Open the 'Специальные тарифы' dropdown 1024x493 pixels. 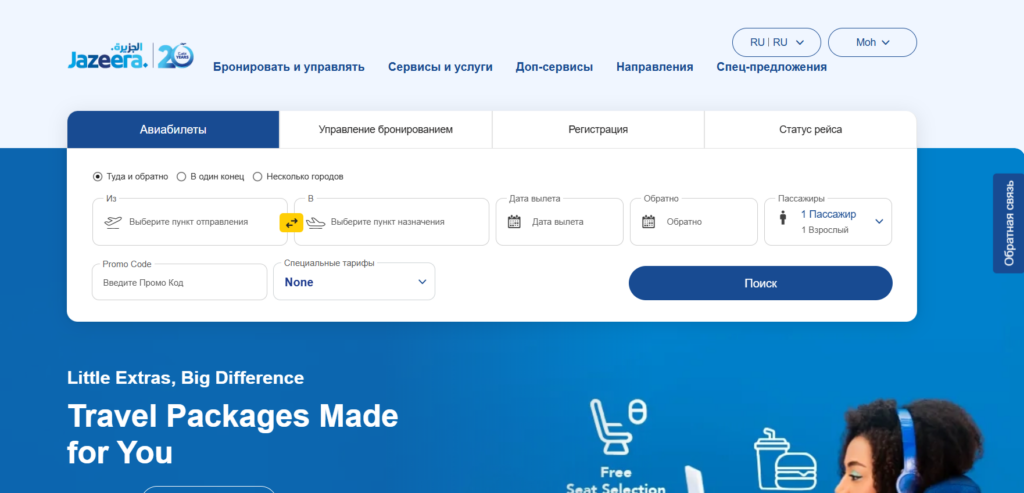point(354,282)
